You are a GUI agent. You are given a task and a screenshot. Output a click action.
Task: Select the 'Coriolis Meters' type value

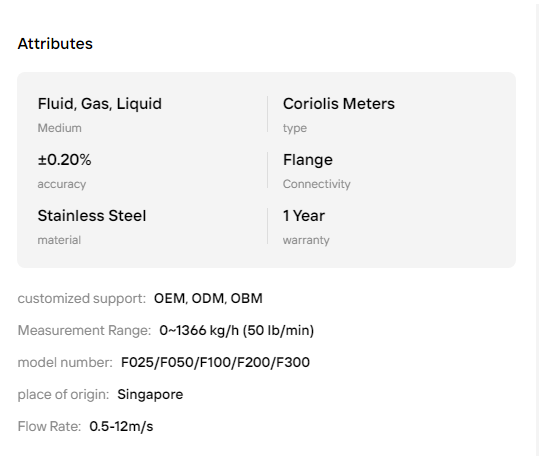[339, 104]
